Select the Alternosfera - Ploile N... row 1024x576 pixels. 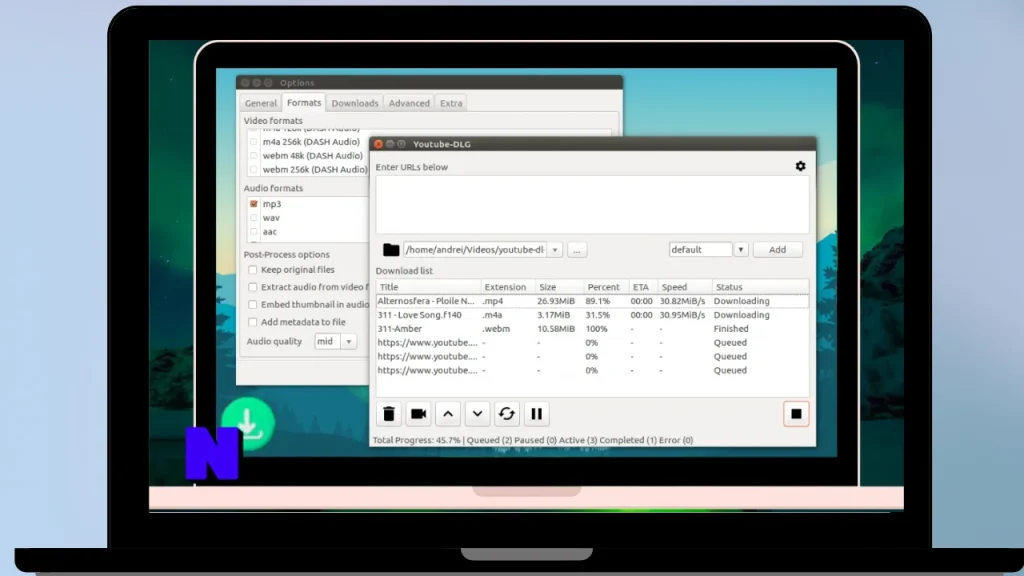click(x=592, y=301)
